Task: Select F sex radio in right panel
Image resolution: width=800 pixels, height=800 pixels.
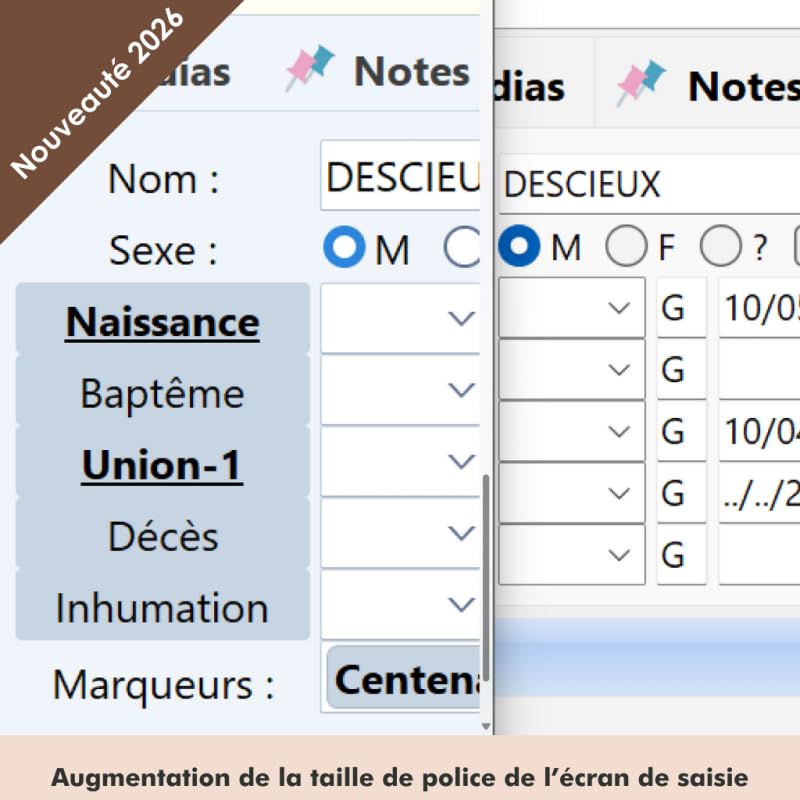Action: tap(627, 246)
